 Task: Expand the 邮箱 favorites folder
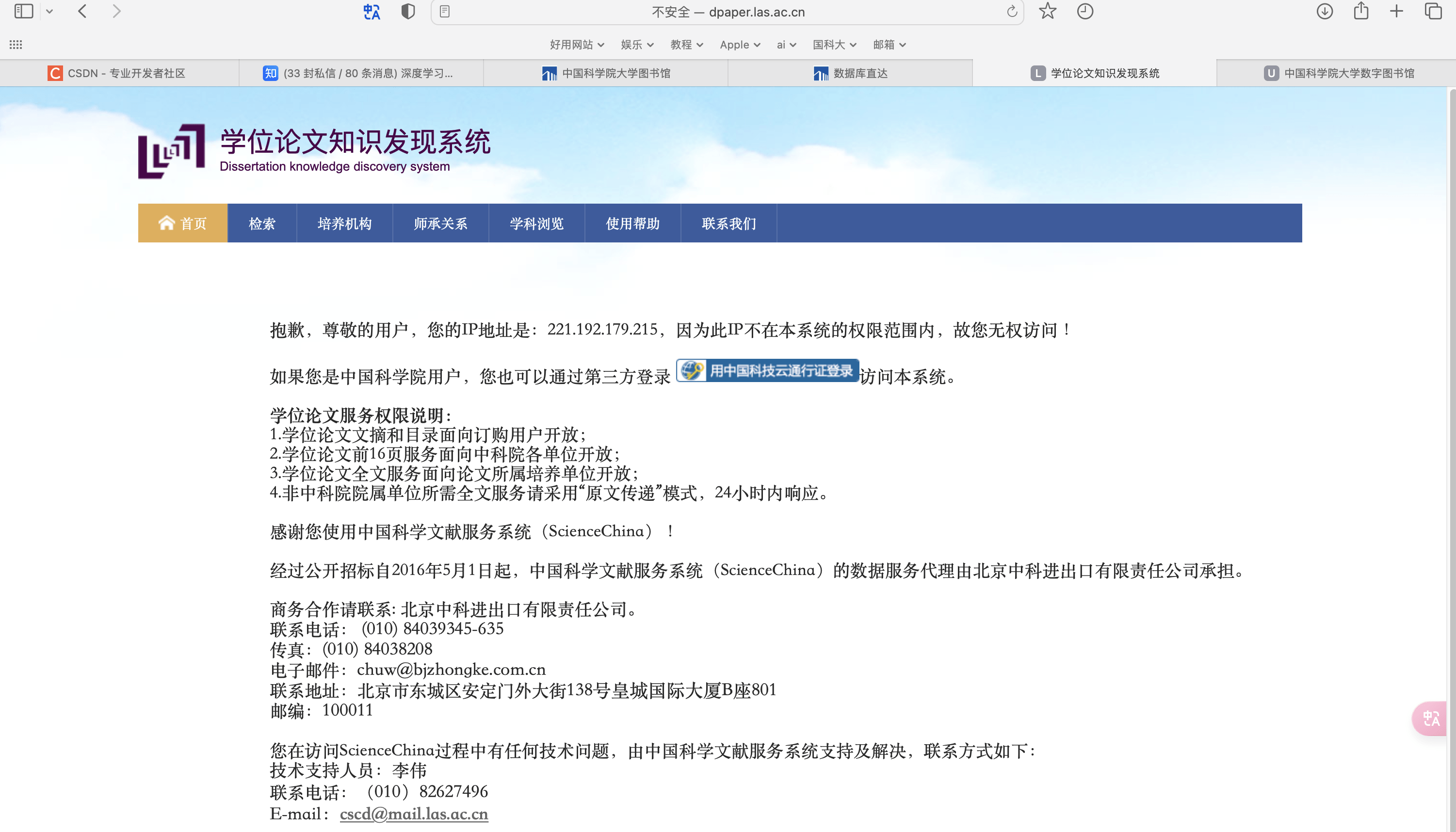[x=889, y=45]
